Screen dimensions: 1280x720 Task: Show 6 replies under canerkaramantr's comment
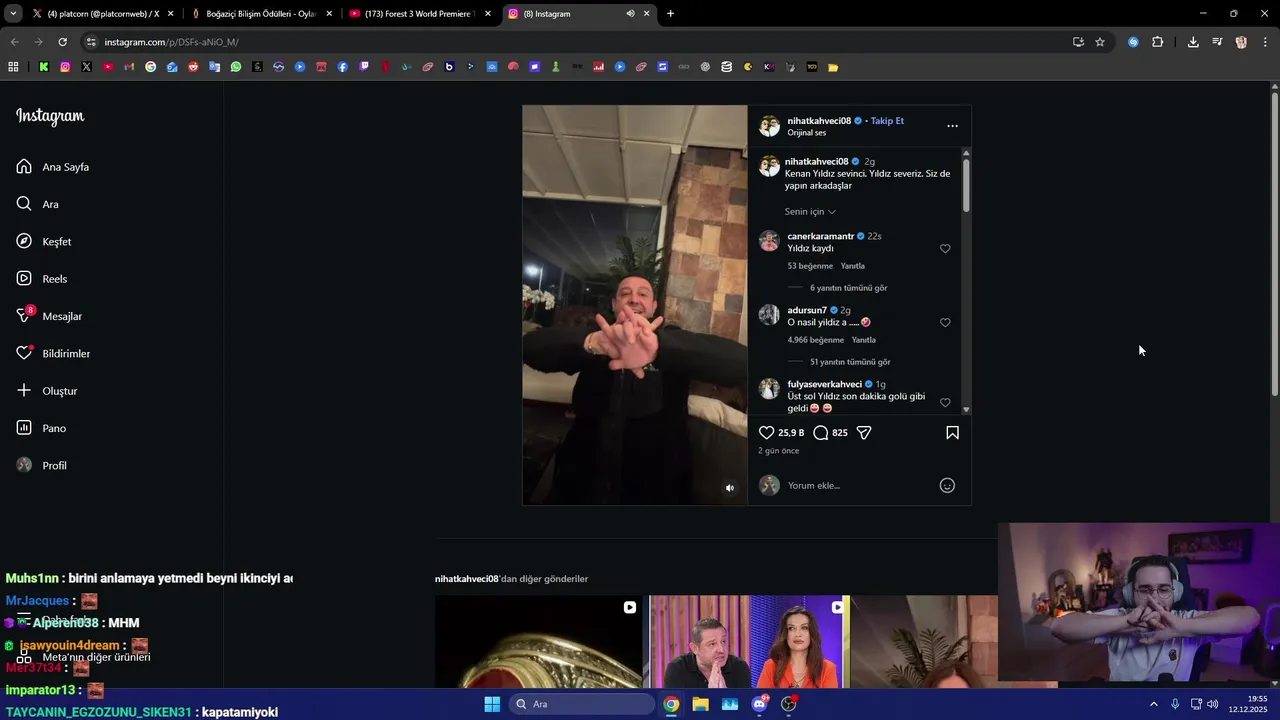pyautogui.click(x=848, y=288)
